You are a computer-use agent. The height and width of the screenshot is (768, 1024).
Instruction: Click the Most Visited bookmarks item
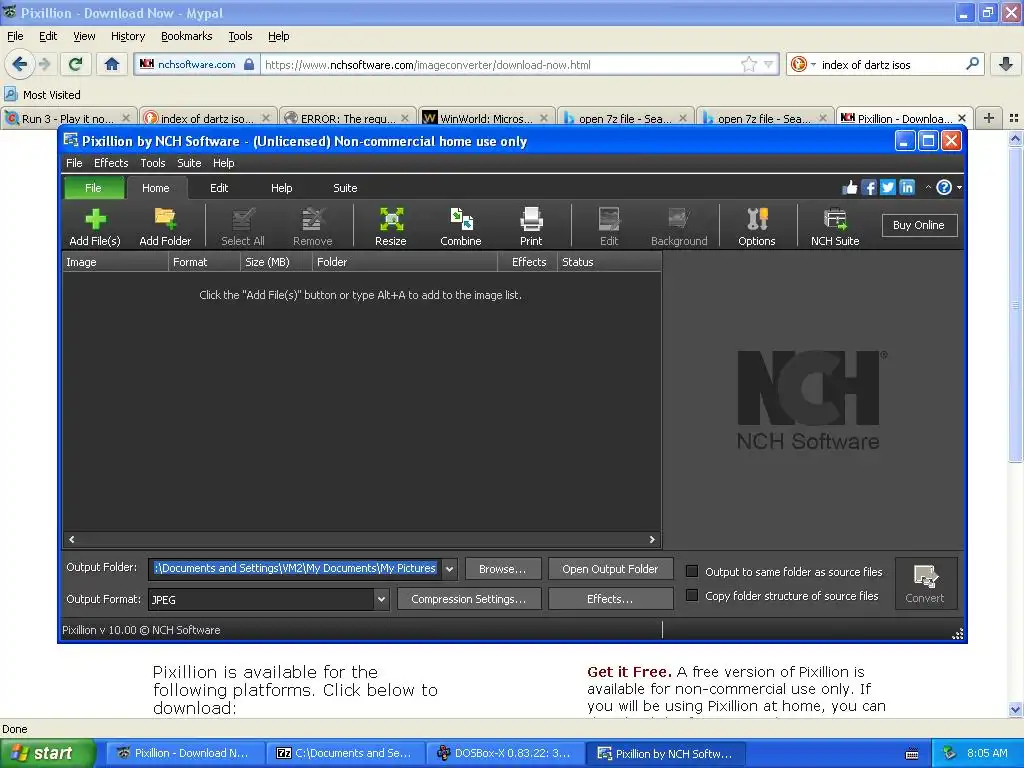[x=43, y=95]
